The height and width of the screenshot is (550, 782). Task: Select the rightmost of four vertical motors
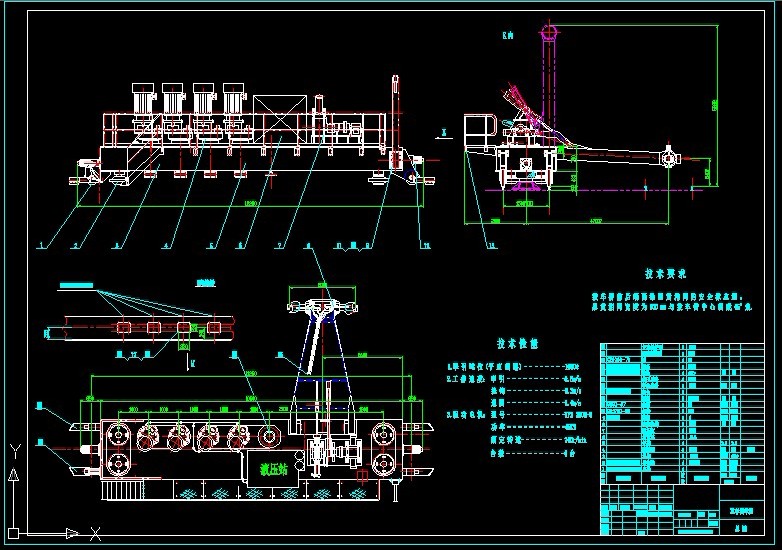click(234, 100)
